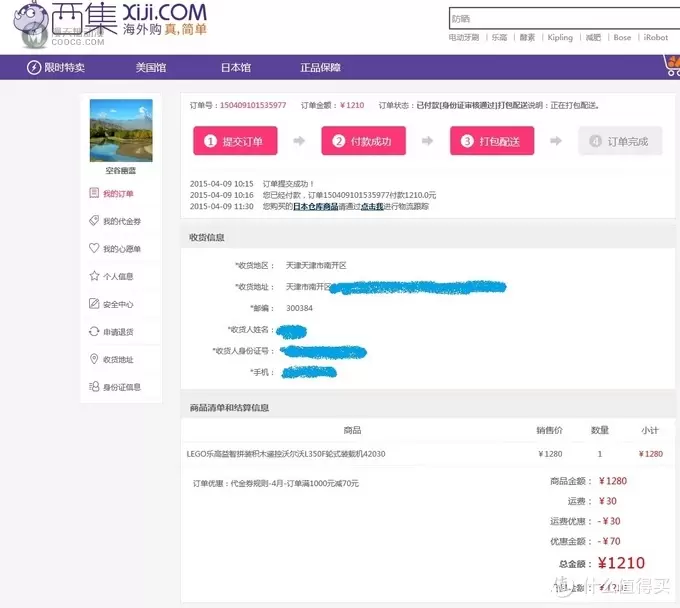
Task: Go to 我的心愿单 in sidebar
Action: (x=122, y=249)
